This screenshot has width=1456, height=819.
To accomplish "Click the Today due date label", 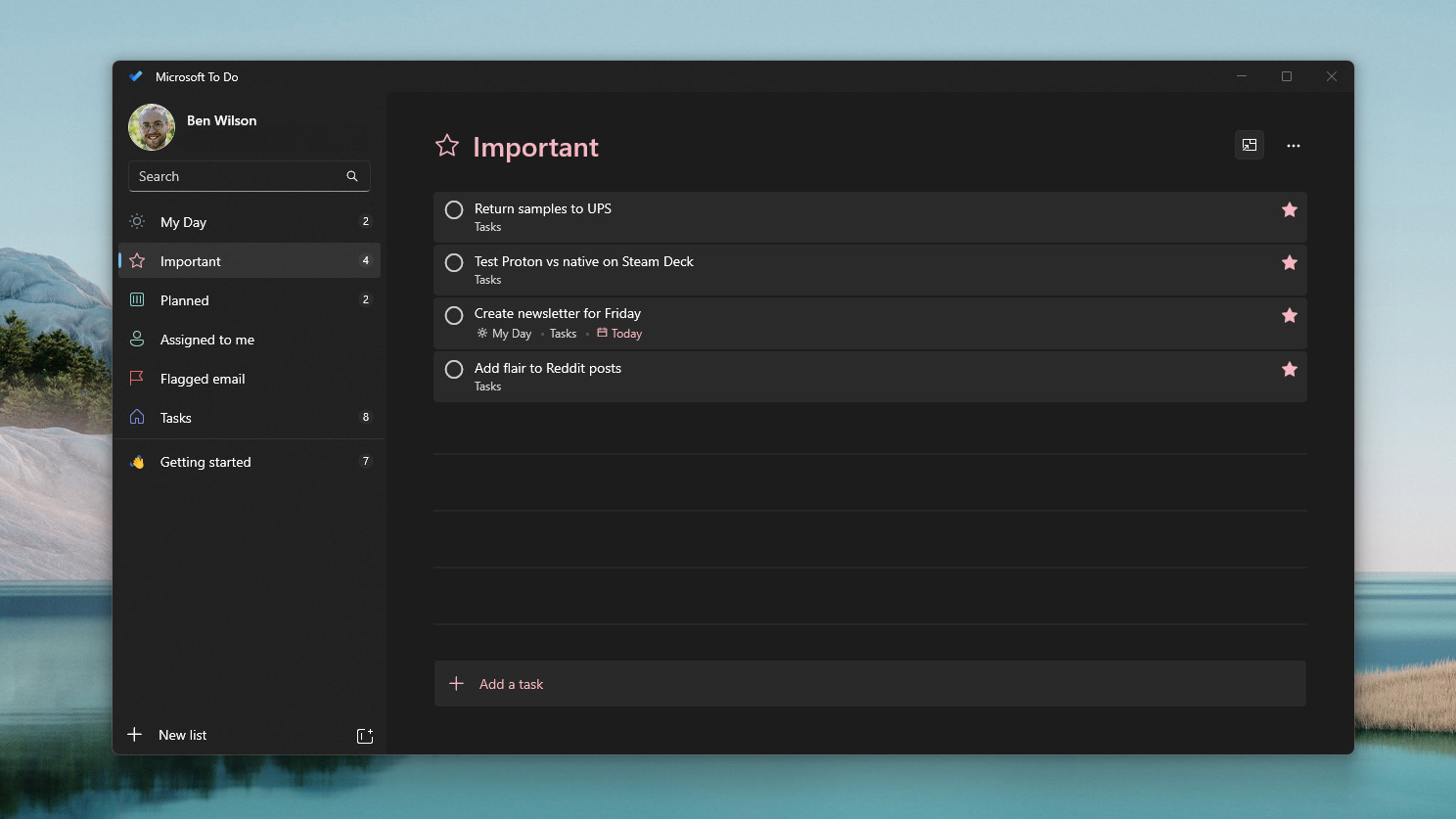I will [619, 334].
